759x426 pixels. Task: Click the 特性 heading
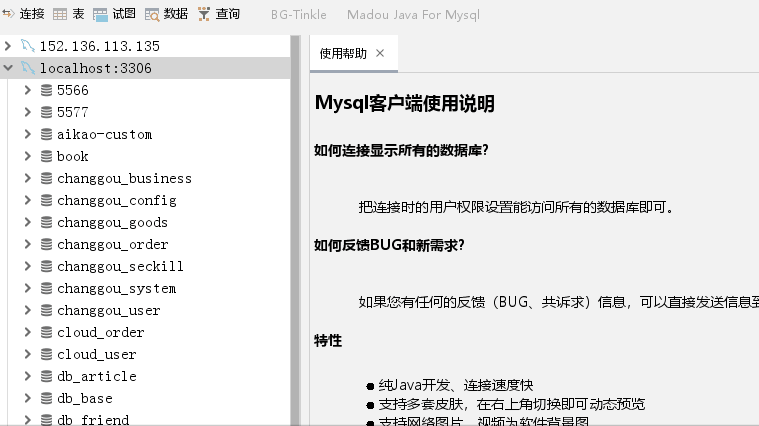328,340
